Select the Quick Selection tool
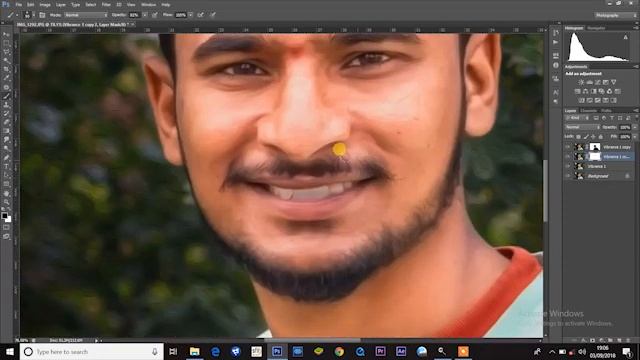The image size is (640, 360). tap(6, 61)
